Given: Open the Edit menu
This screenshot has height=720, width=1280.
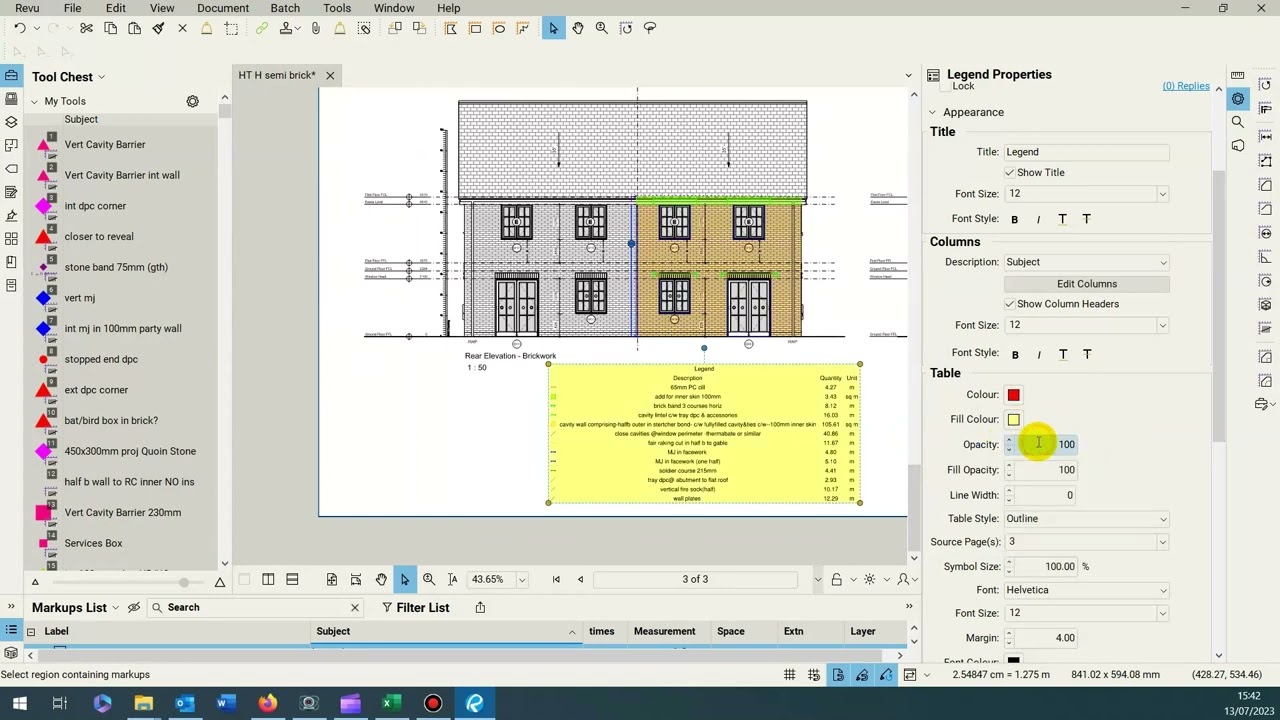Looking at the screenshot, I should [116, 8].
